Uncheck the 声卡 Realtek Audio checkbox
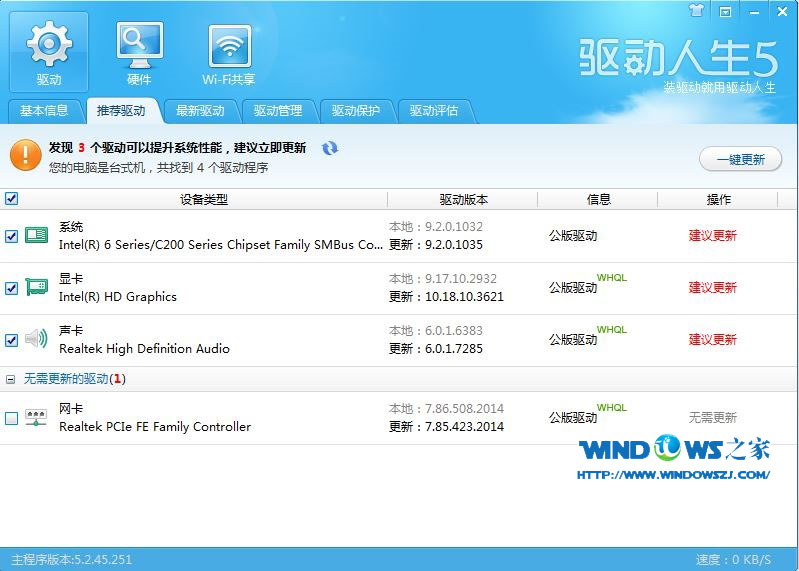The image size is (799, 571). pos(11,340)
